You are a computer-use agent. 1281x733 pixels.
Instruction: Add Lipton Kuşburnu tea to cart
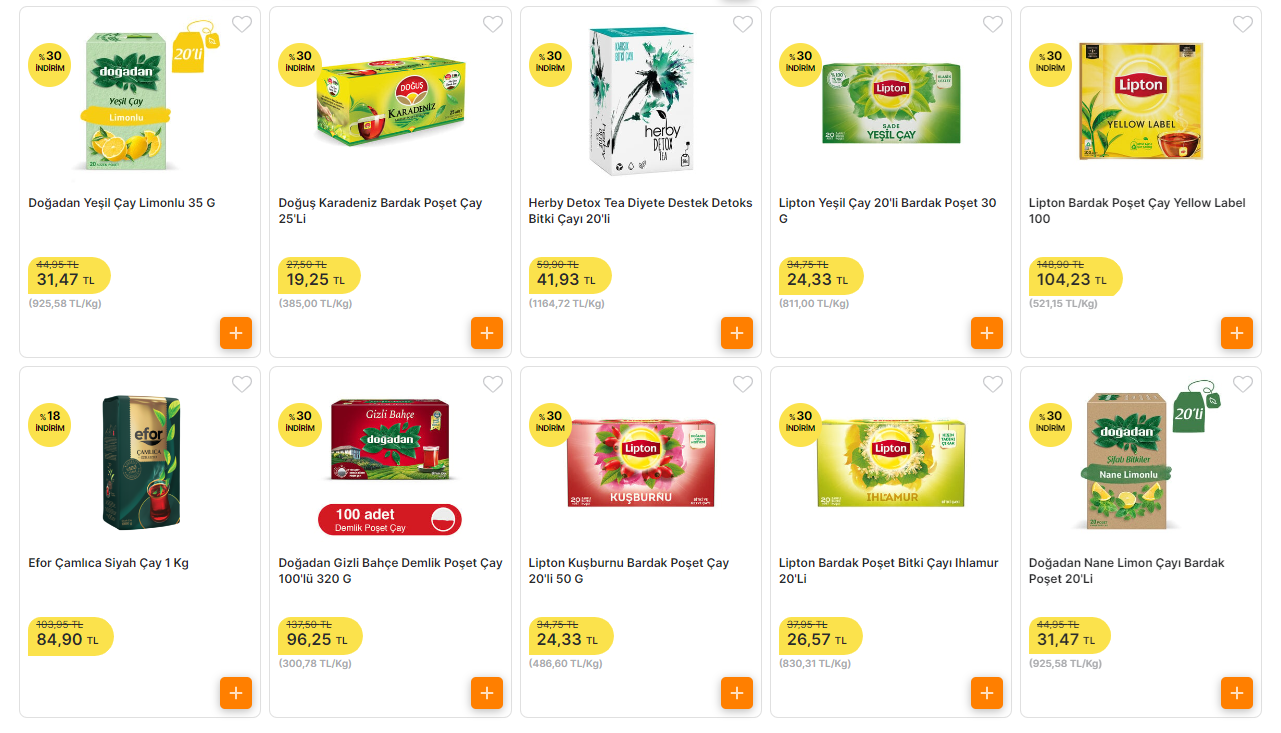737,693
